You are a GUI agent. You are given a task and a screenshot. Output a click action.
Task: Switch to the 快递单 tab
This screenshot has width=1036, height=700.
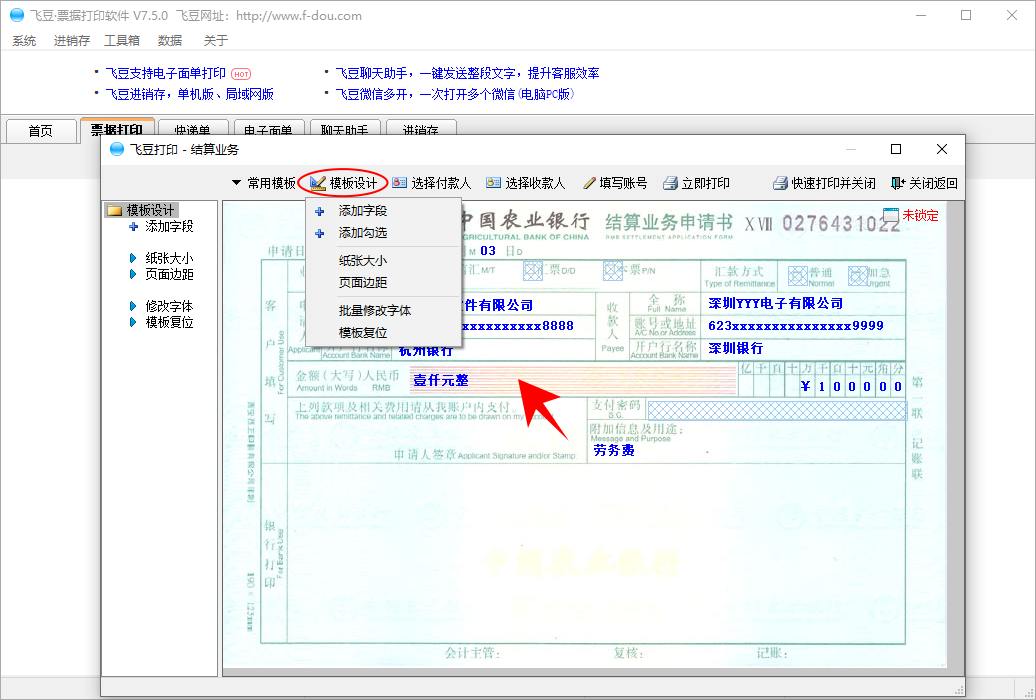(x=192, y=130)
